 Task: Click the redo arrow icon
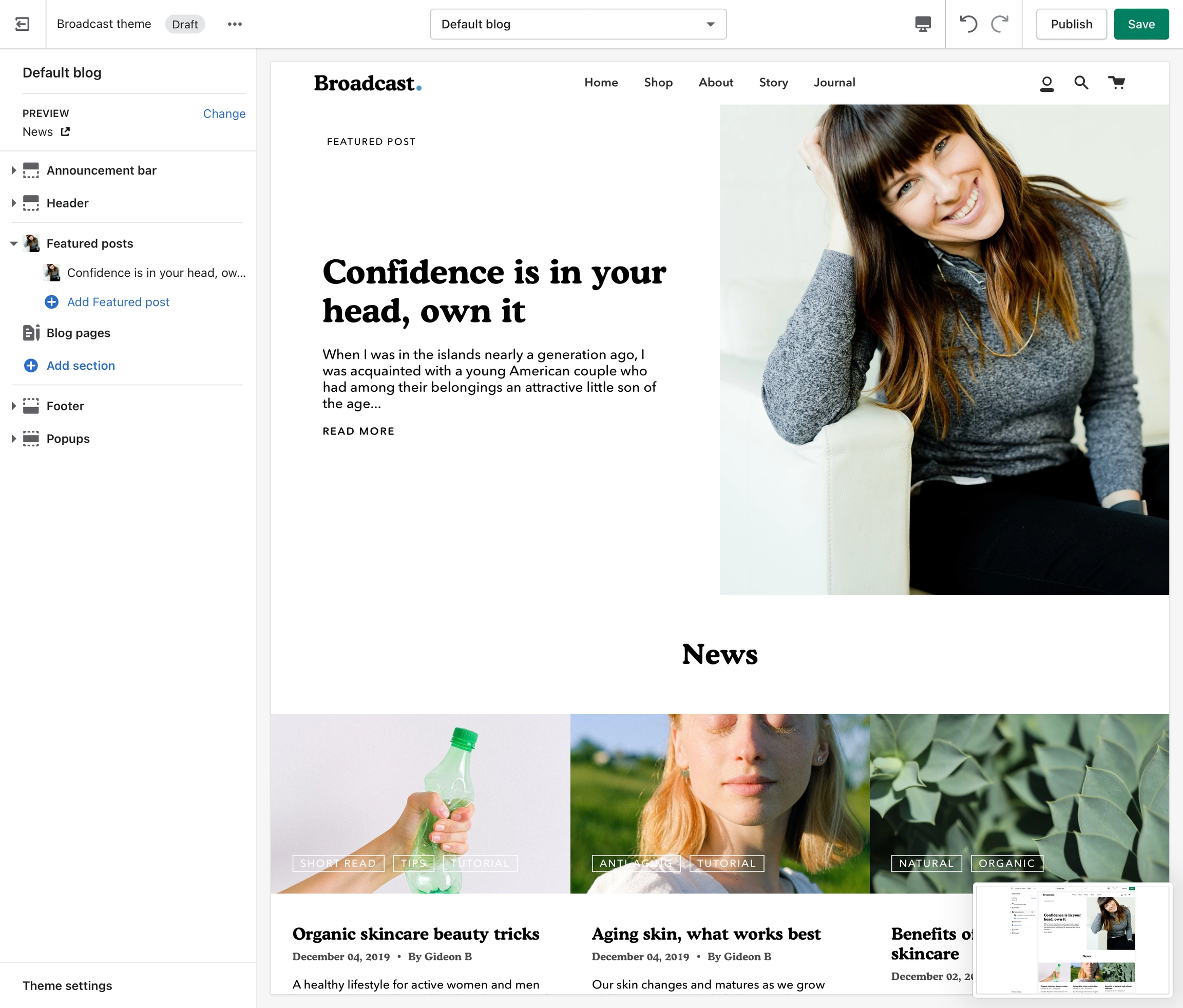point(1000,24)
